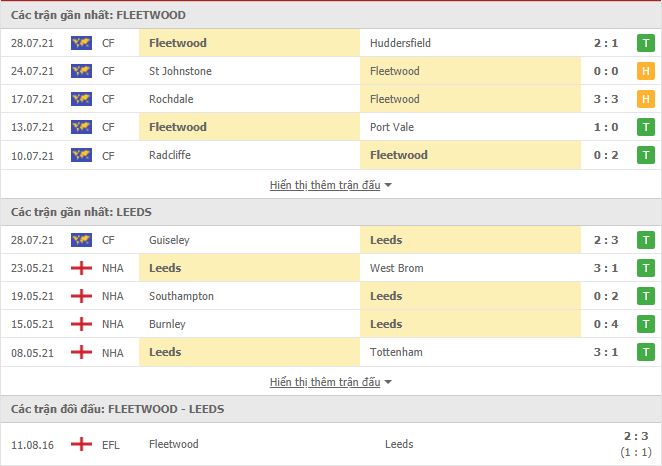
Task: Click the Southampton team name
Action: coord(181,296)
